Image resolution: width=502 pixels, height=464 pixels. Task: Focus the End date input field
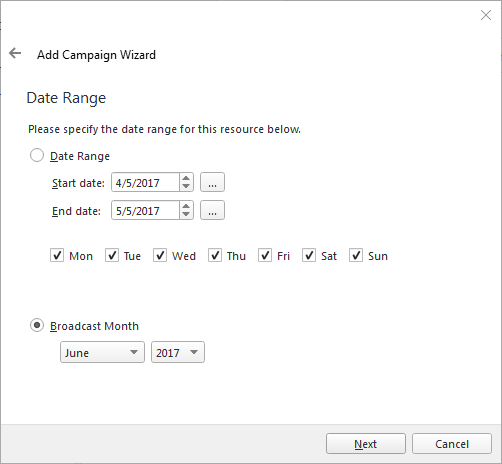[146, 210]
